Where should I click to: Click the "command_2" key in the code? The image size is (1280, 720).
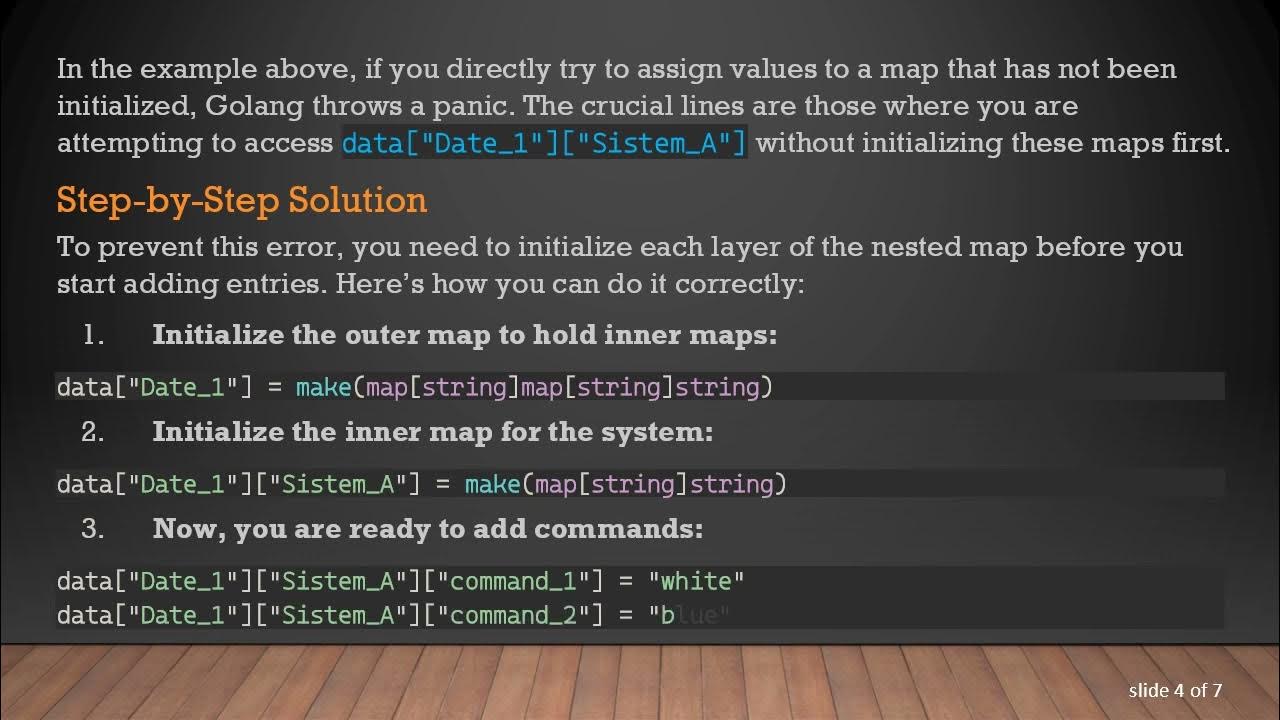[x=513, y=615]
